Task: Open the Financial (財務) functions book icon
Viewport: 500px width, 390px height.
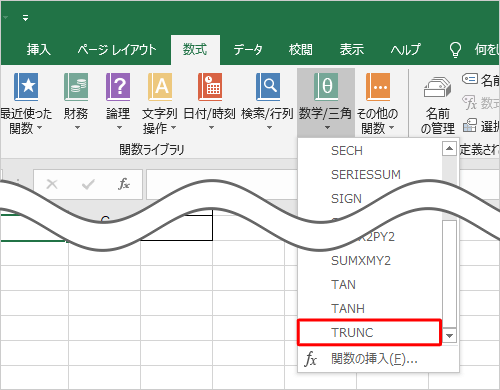Action: (x=76, y=87)
